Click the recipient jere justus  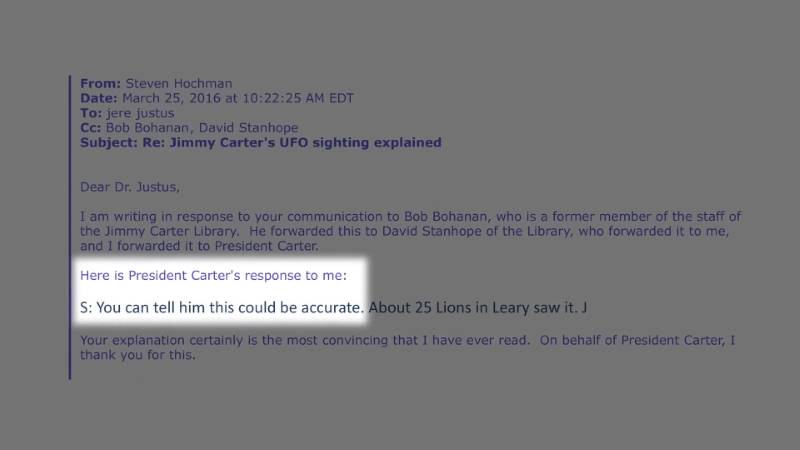[140, 113]
